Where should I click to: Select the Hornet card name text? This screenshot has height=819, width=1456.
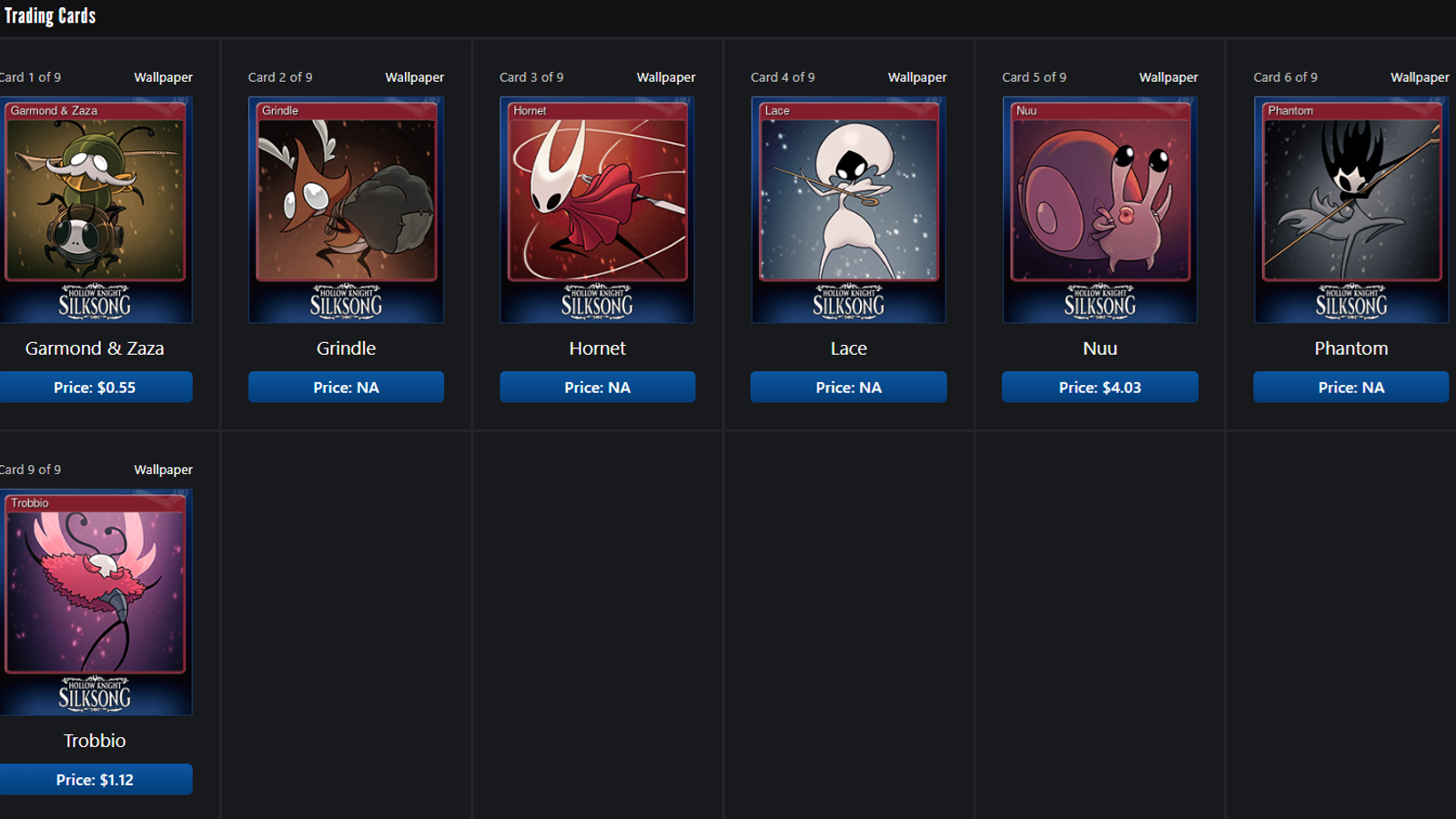click(597, 349)
